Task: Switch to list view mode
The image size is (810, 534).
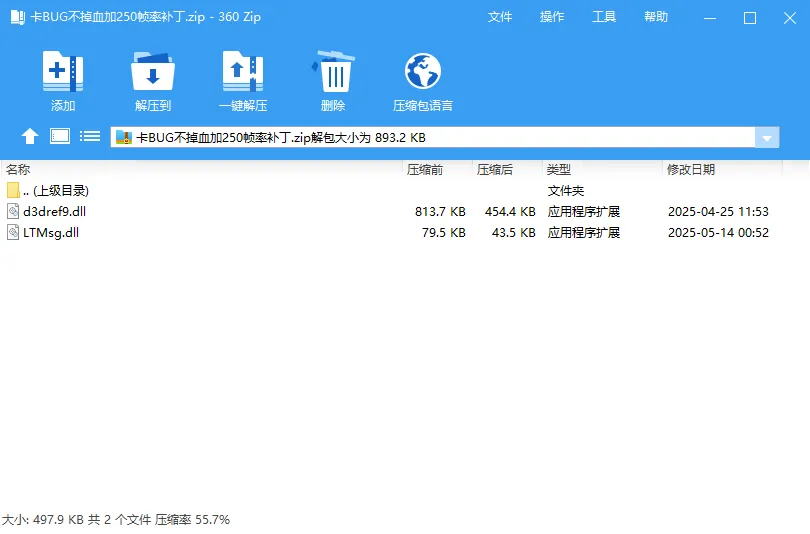Action: [x=90, y=137]
